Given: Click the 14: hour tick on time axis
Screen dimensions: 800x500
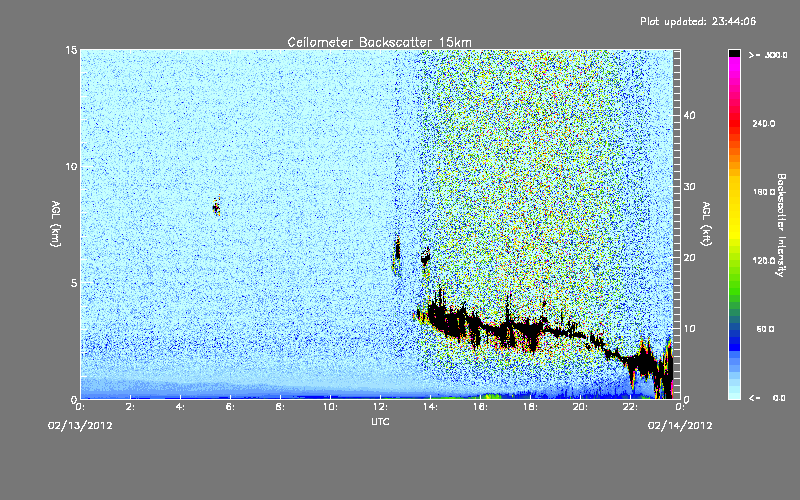Looking at the screenshot, I should click(430, 407).
